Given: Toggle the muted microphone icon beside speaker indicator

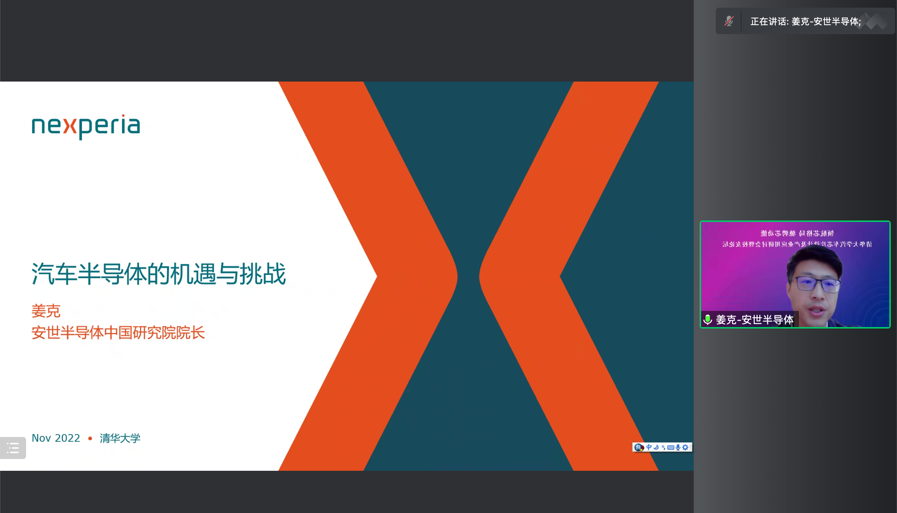Looking at the screenshot, I should (729, 22).
